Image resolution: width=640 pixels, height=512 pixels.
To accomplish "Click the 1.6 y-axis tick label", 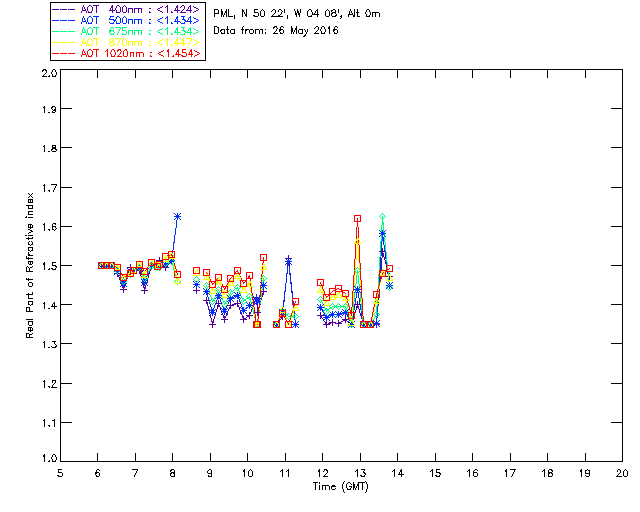I will (49, 227).
